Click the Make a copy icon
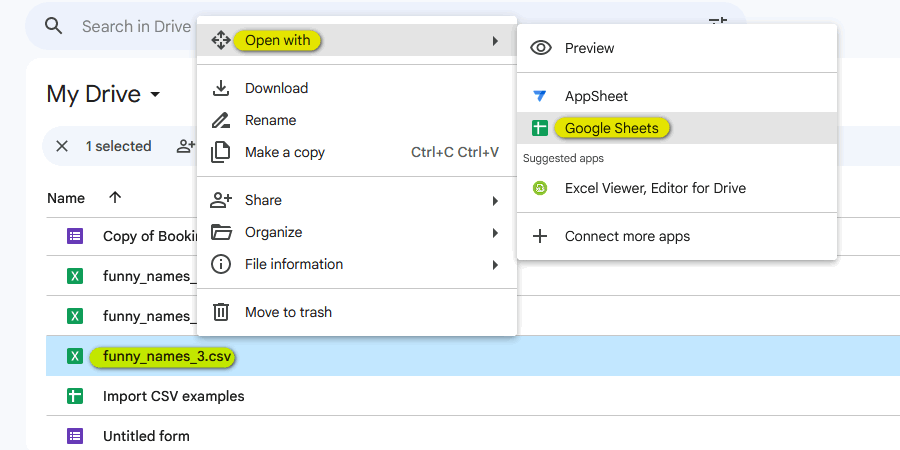This screenshot has width=900, height=450. click(x=220, y=153)
